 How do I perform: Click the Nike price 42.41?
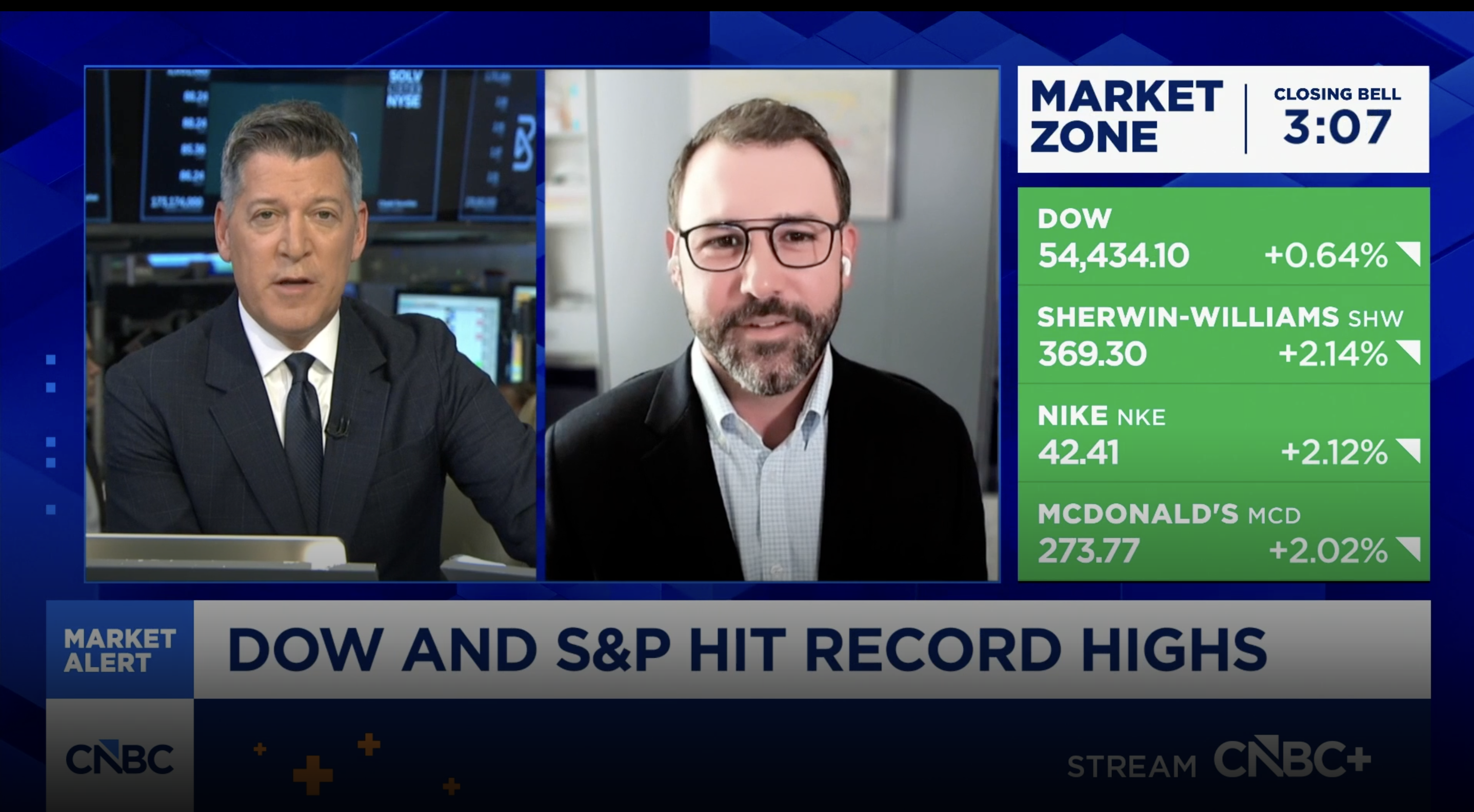tap(1078, 452)
